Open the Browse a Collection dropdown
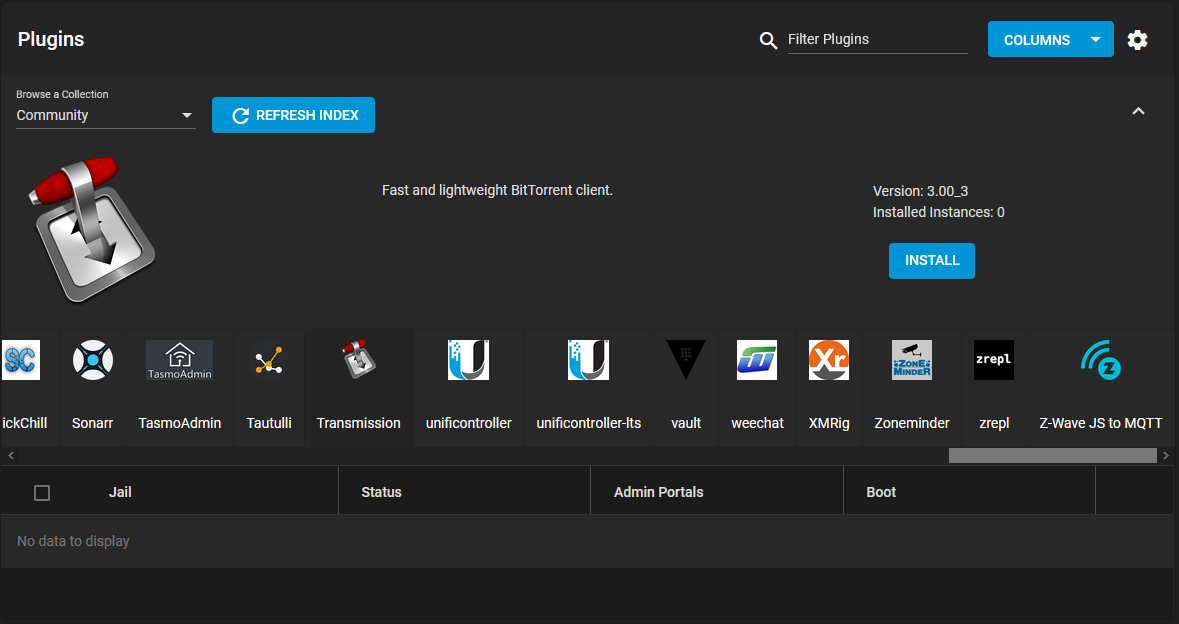 [105, 115]
